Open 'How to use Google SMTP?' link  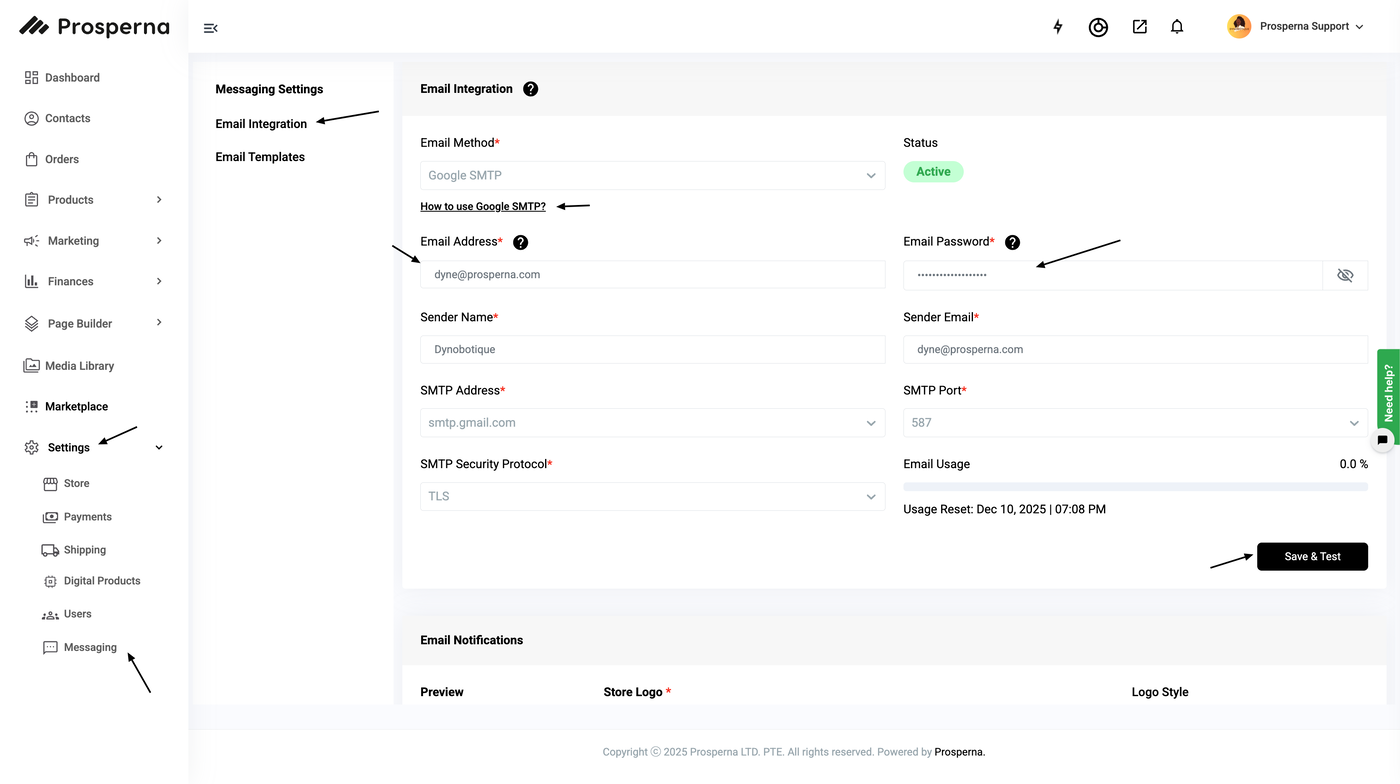coord(483,206)
